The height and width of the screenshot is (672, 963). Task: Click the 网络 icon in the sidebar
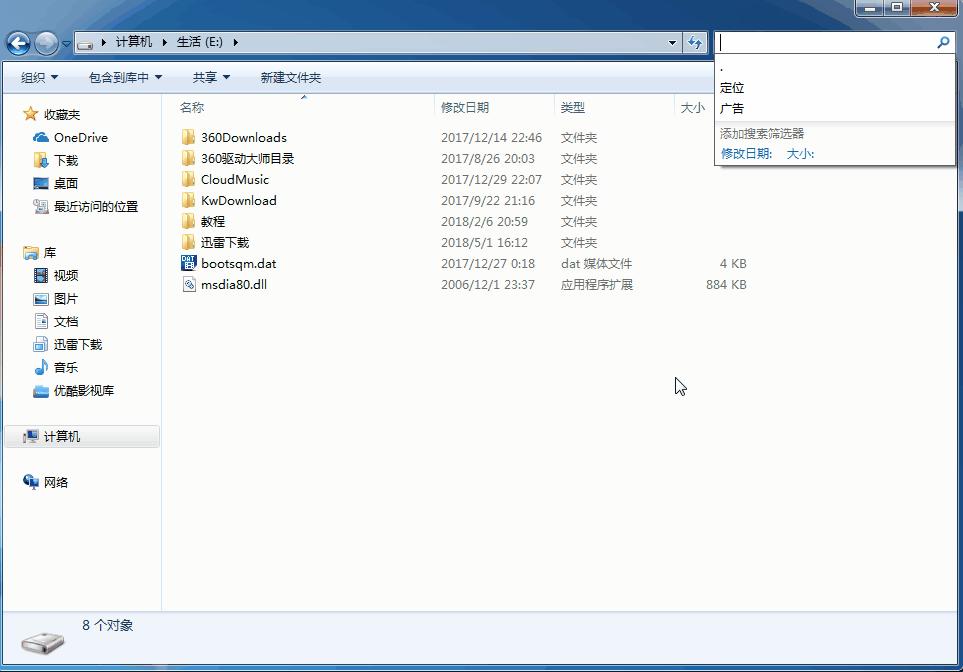(x=57, y=481)
